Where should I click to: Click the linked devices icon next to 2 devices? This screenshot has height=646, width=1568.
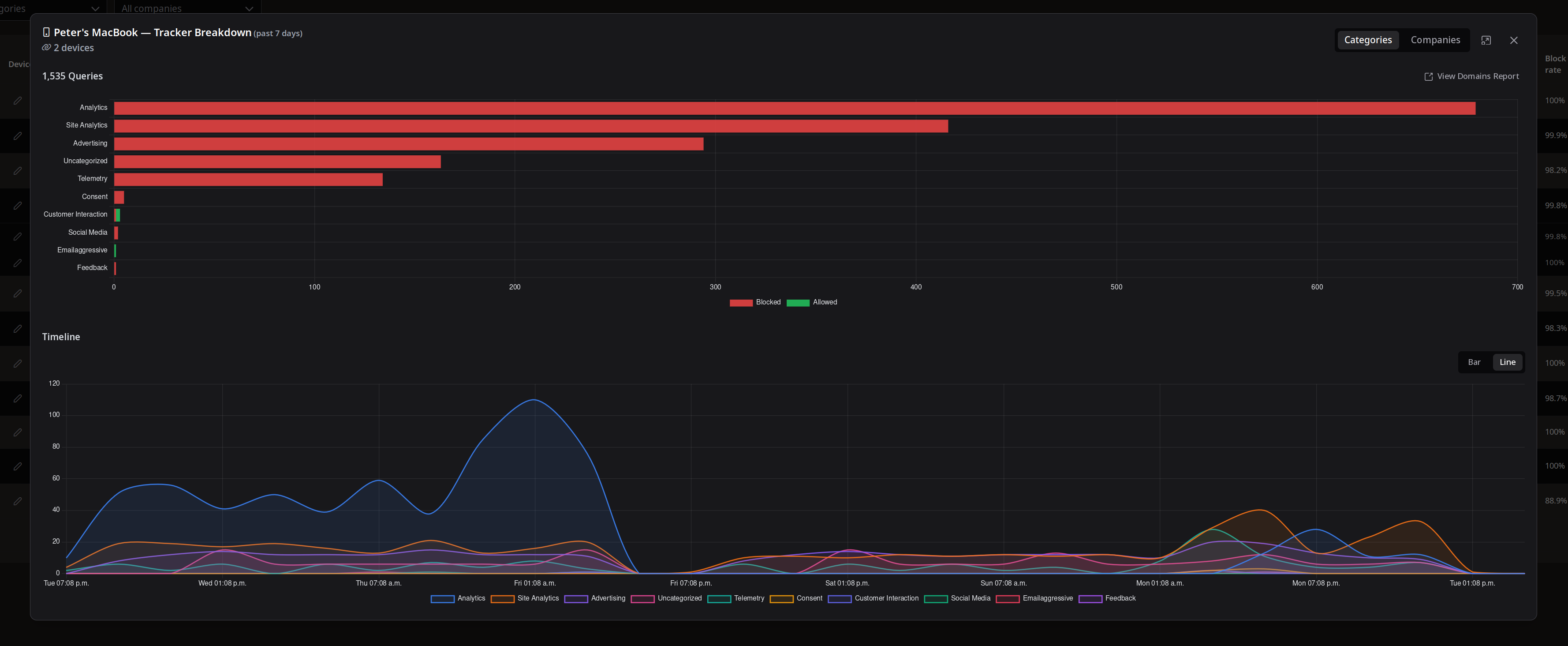(46, 48)
